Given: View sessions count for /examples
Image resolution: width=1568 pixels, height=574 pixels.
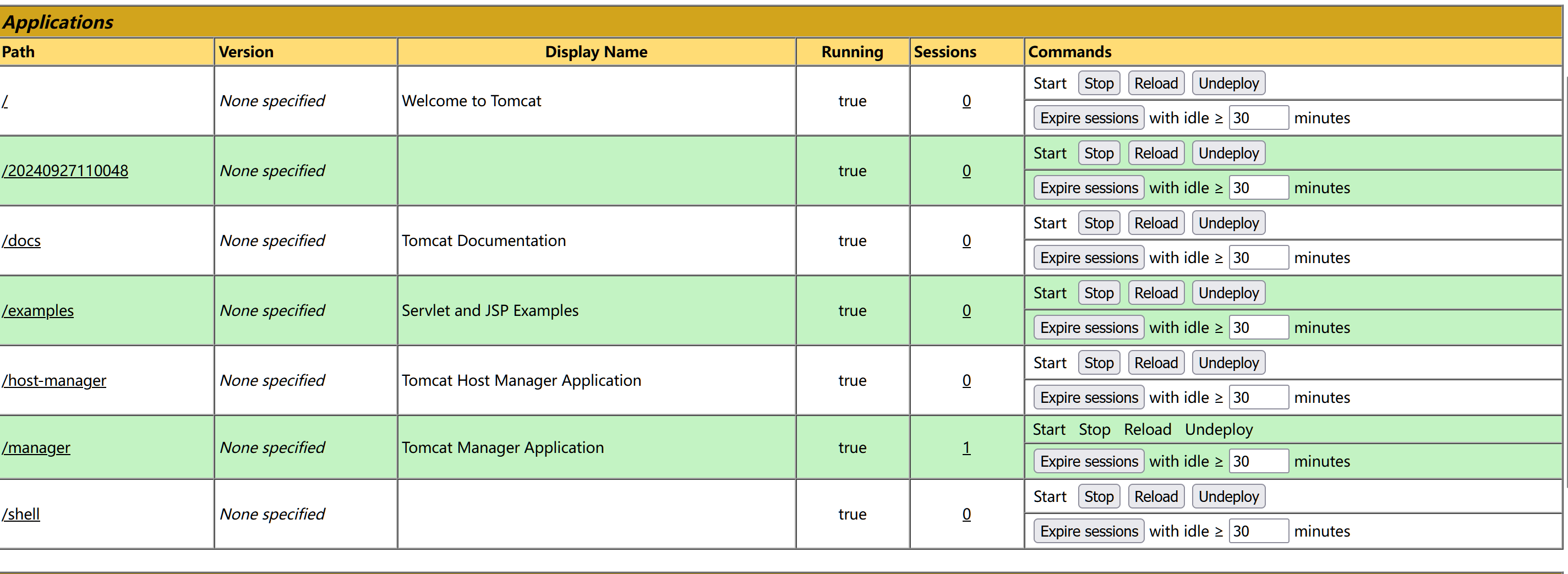Looking at the screenshot, I should pyautogui.click(x=966, y=311).
